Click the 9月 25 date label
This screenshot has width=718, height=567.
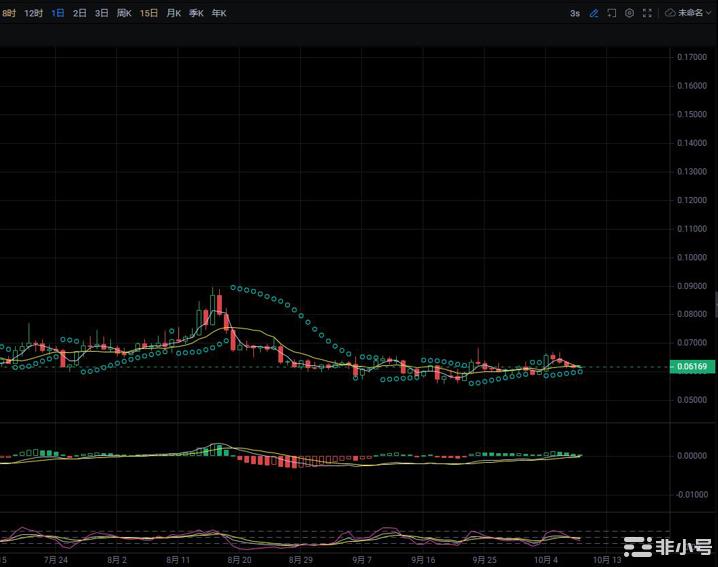tap(484, 560)
